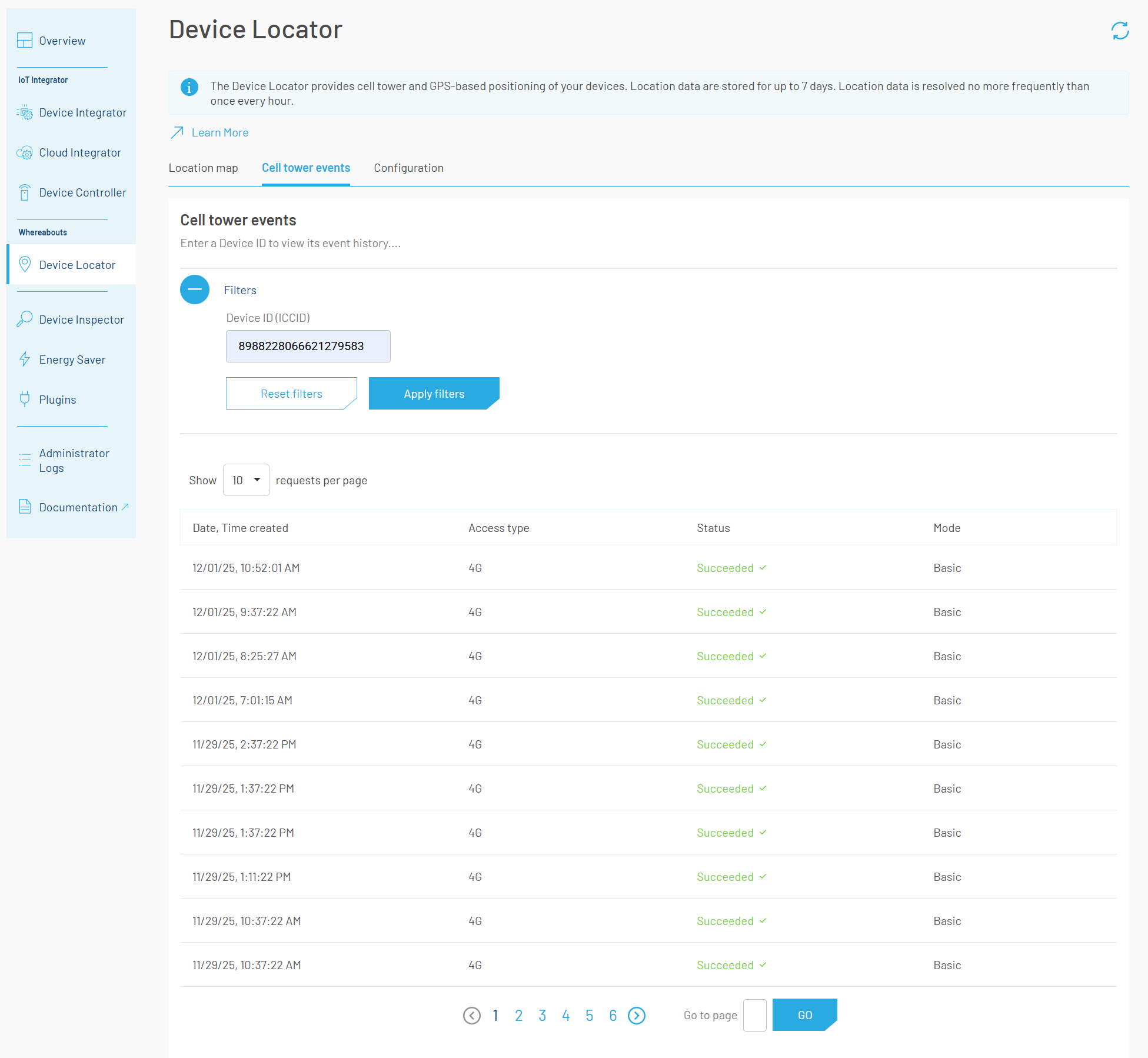The width and height of the screenshot is (1148, 1058).
Task: Click the Plugins plug icon
Action: (25, 399)
